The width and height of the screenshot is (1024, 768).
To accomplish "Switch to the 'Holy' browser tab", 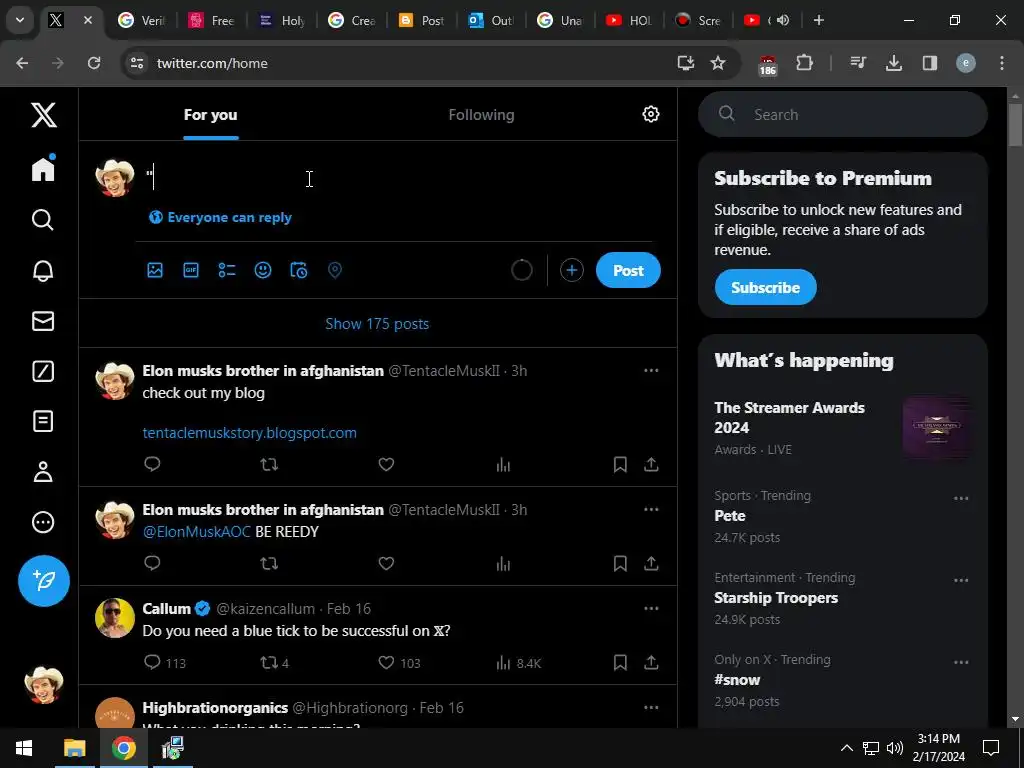I will [x=281, y=20].
